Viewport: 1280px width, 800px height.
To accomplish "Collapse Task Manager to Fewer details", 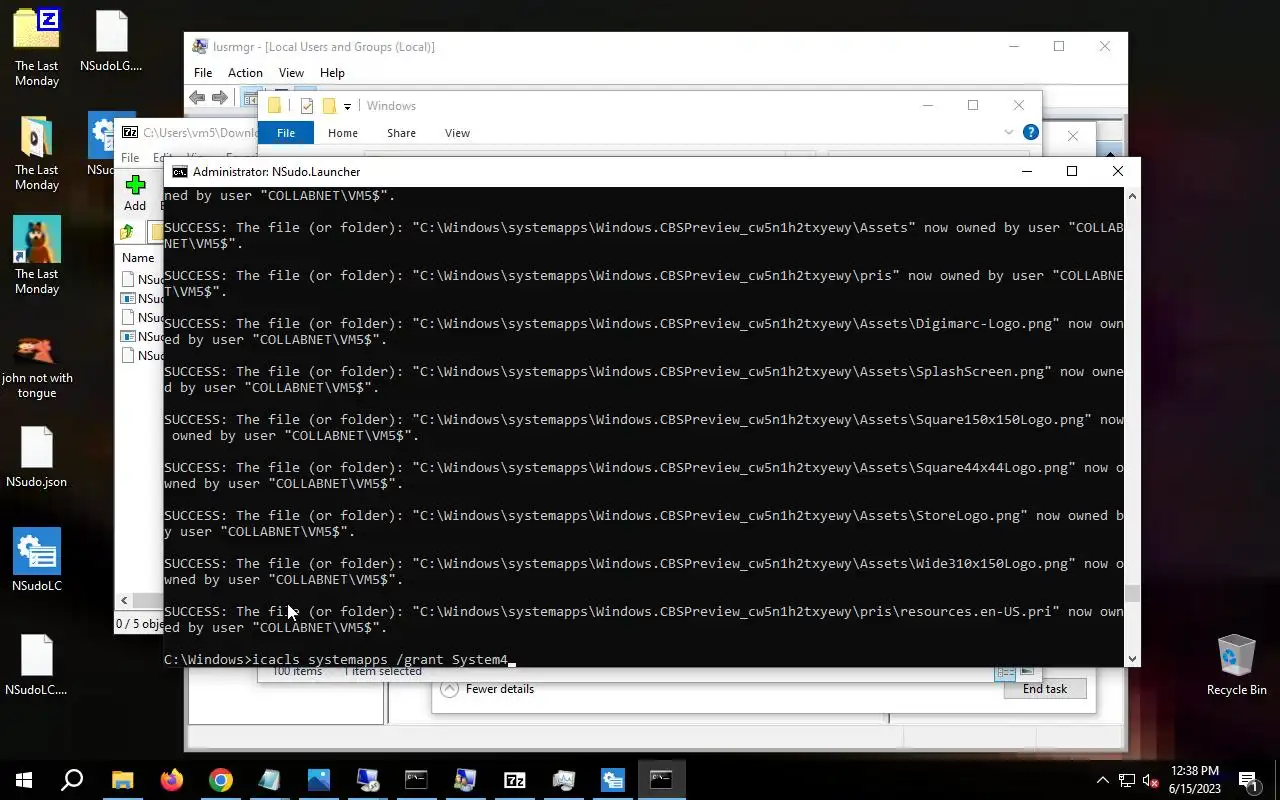I will pyautogui.click(x=487, y=689).
